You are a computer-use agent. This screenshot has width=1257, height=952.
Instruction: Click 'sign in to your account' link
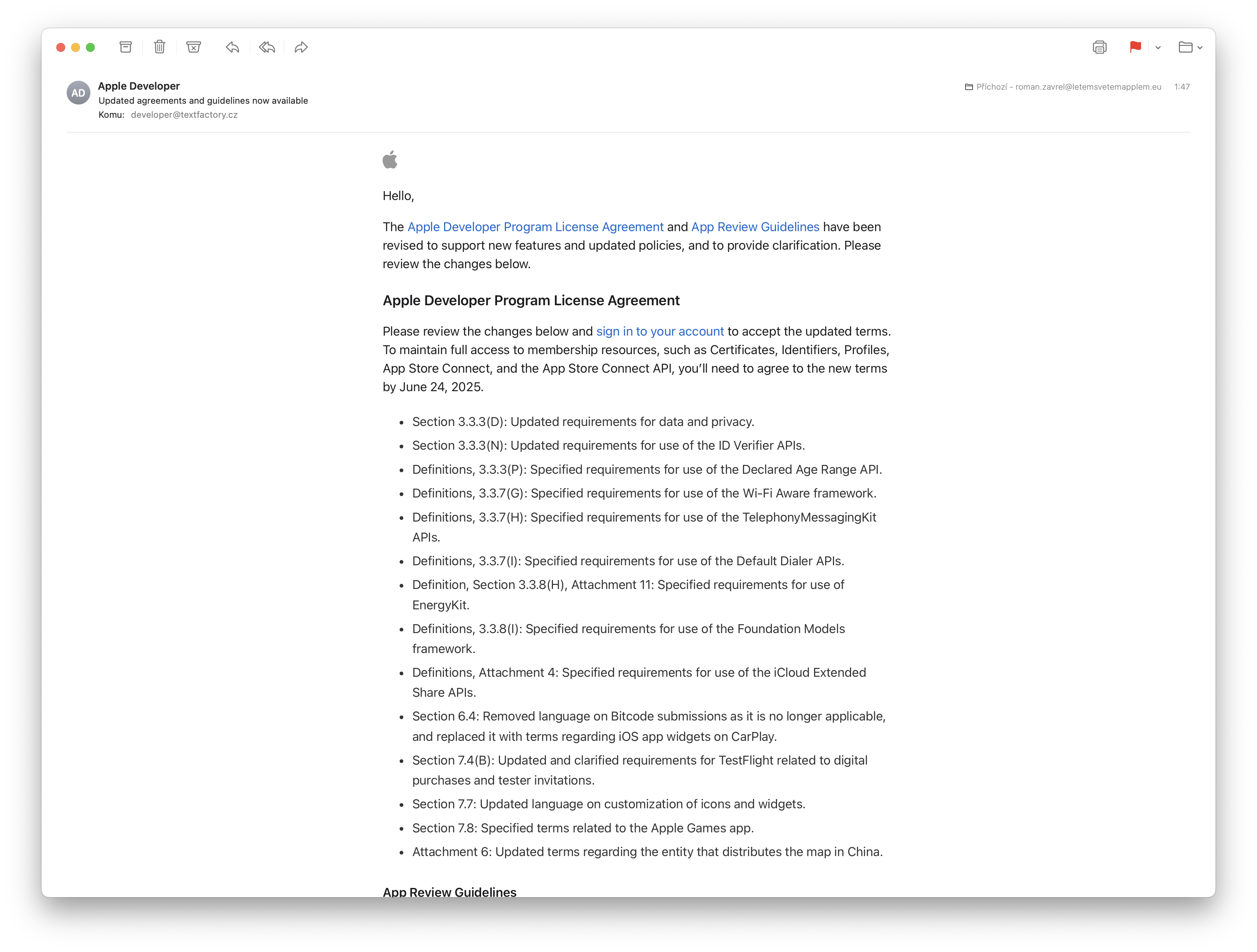coord(660,332)
